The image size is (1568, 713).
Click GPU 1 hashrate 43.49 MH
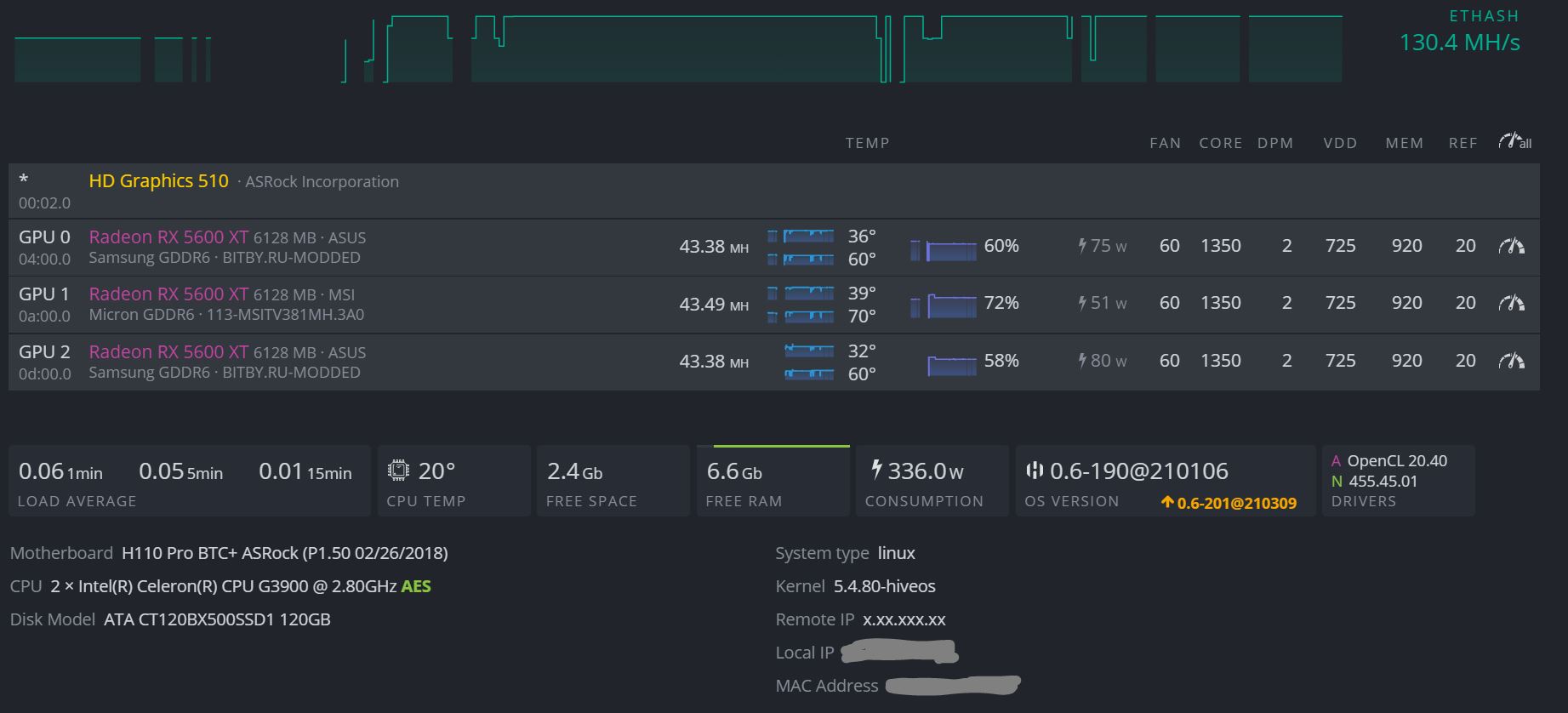pos(714,304)
